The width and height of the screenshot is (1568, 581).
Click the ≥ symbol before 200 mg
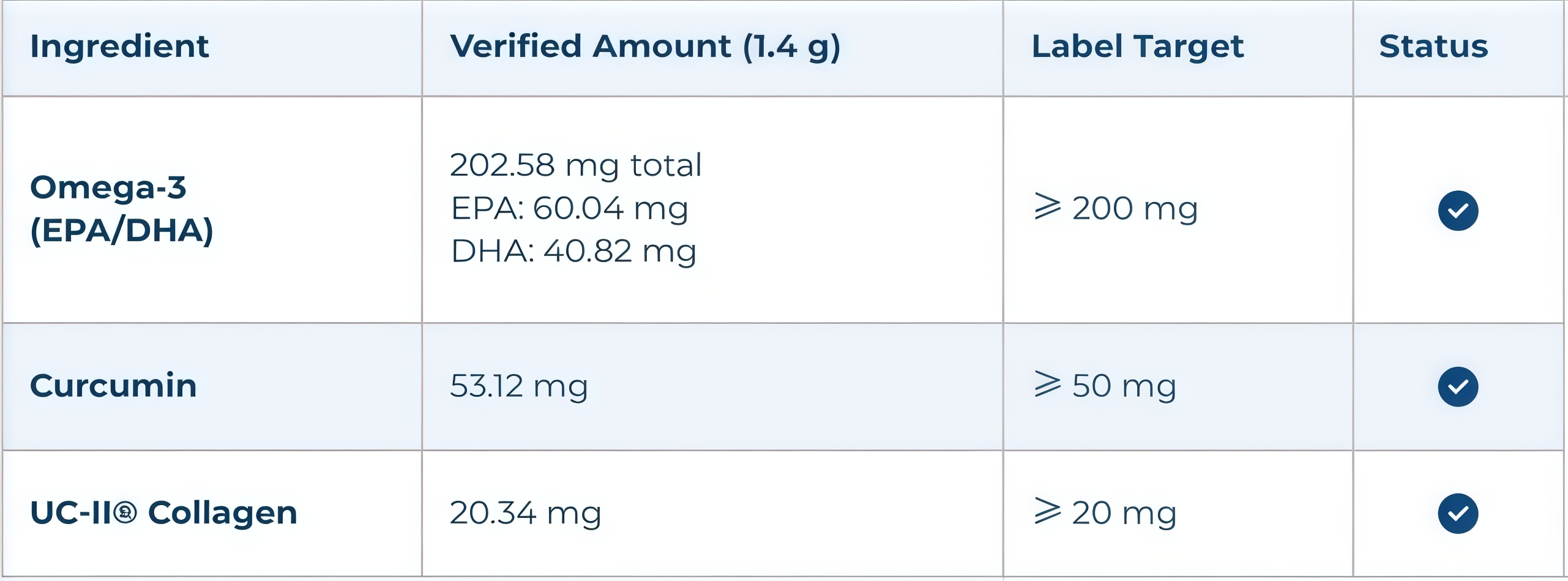1047,206
